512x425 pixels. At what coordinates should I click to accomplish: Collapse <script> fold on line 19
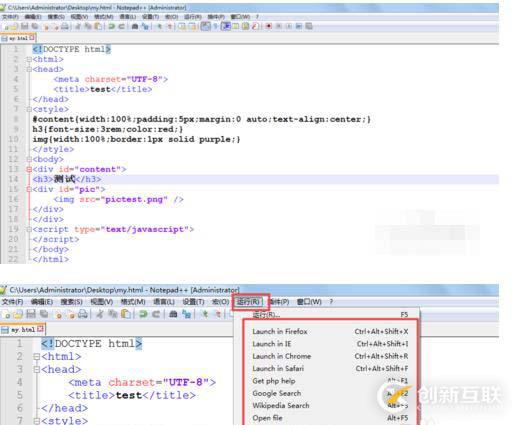click(29, 230)
